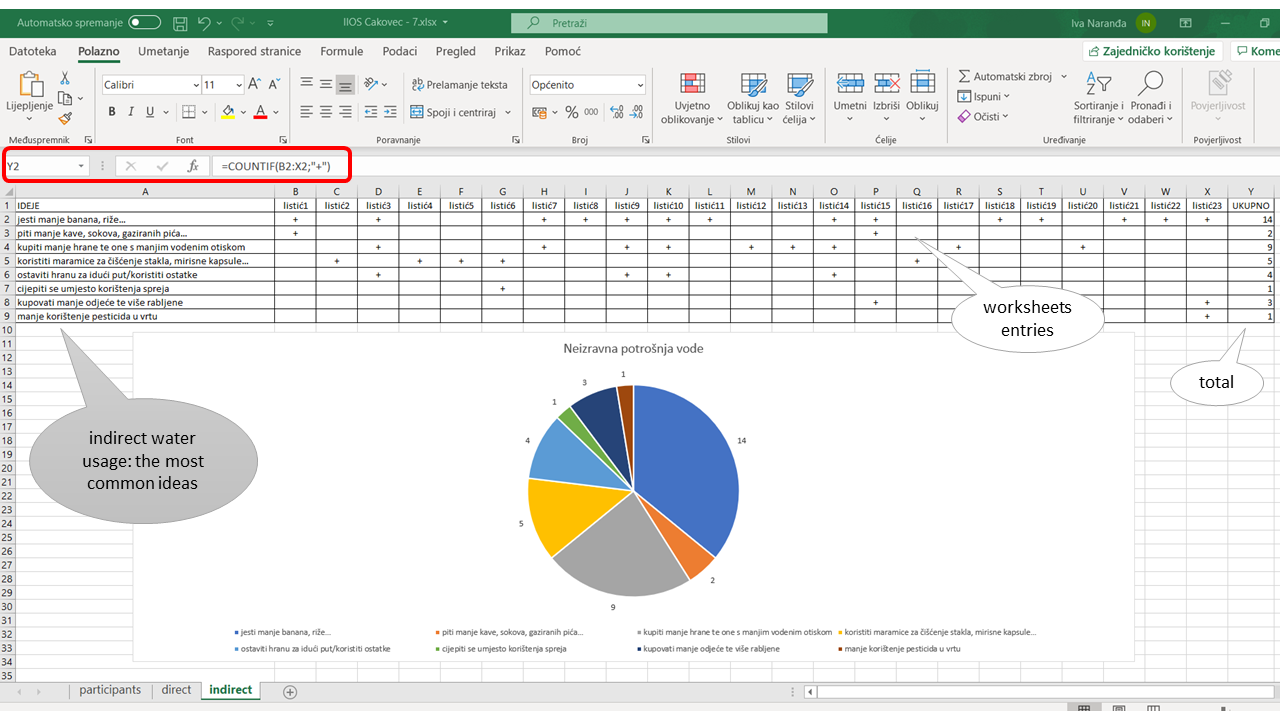The image size is (1280, 720).
Task: Click the Center text horizontally icon
Action: tap(326, 112)
